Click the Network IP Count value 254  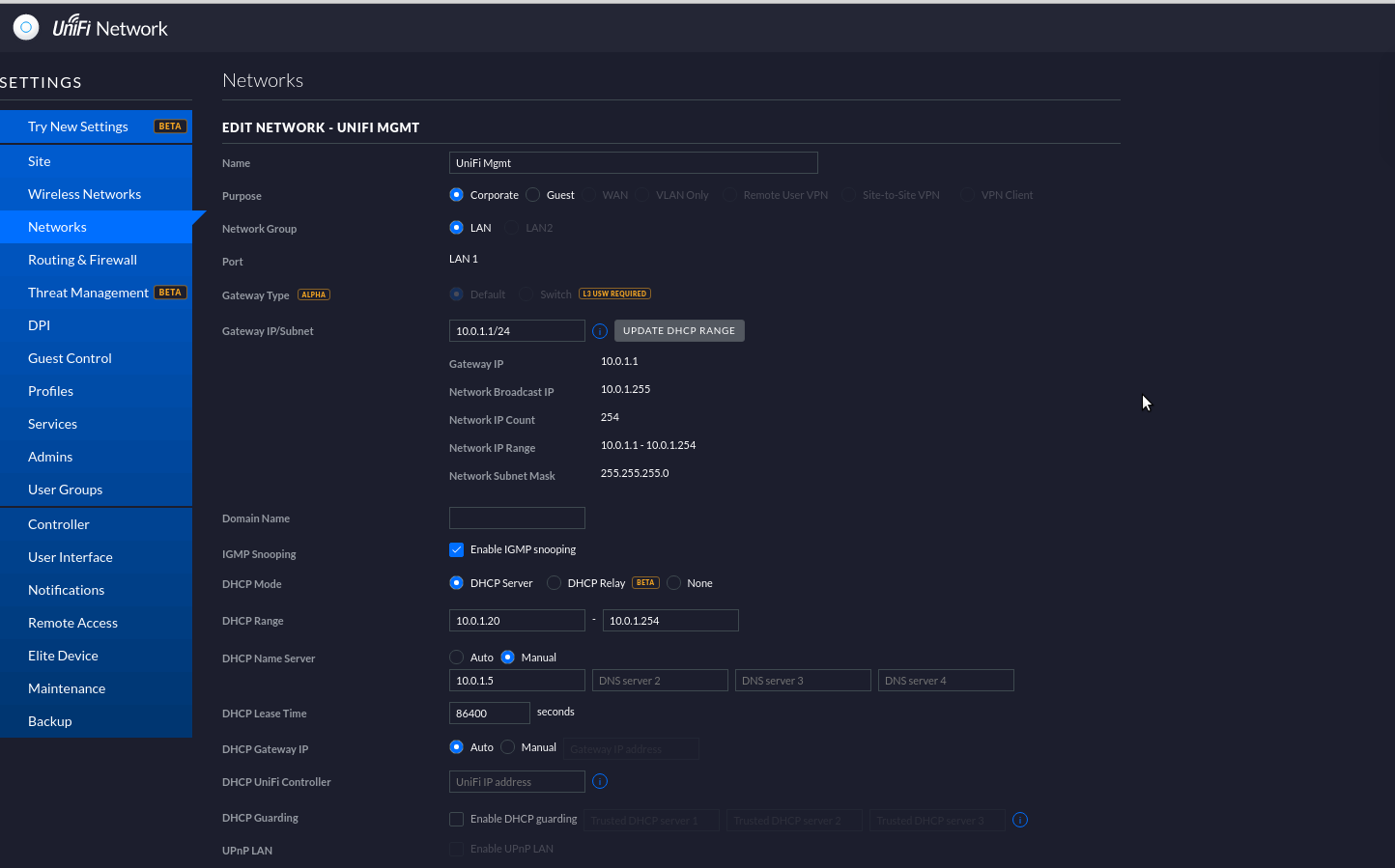point(610,417)
